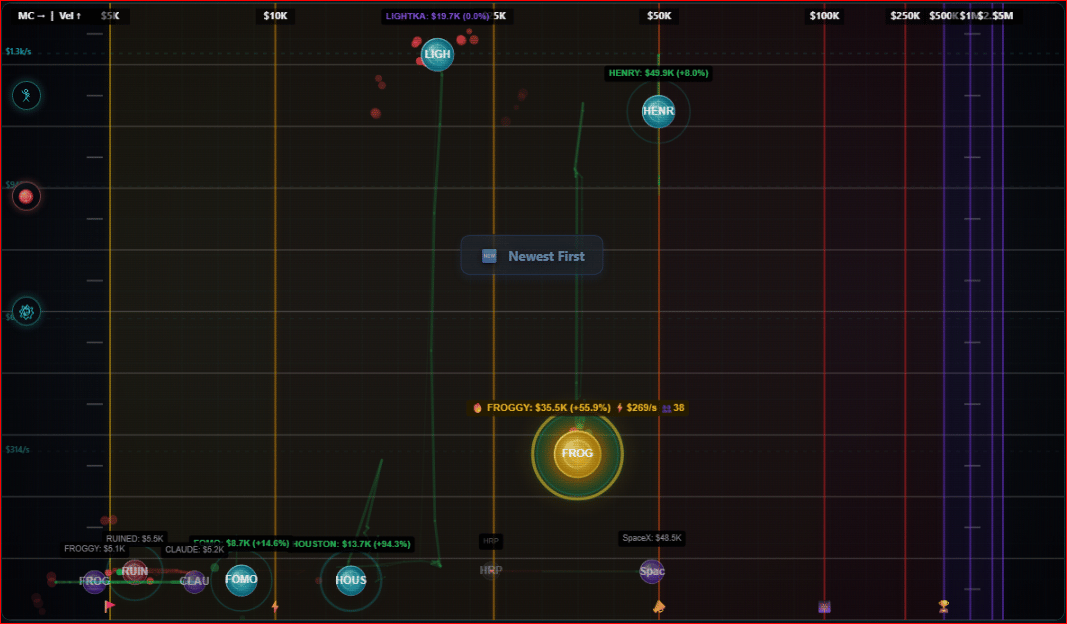This screenshot has height=624, width=1067.
Task: Click the $5K market cap marker label
Action: point(110,16)
